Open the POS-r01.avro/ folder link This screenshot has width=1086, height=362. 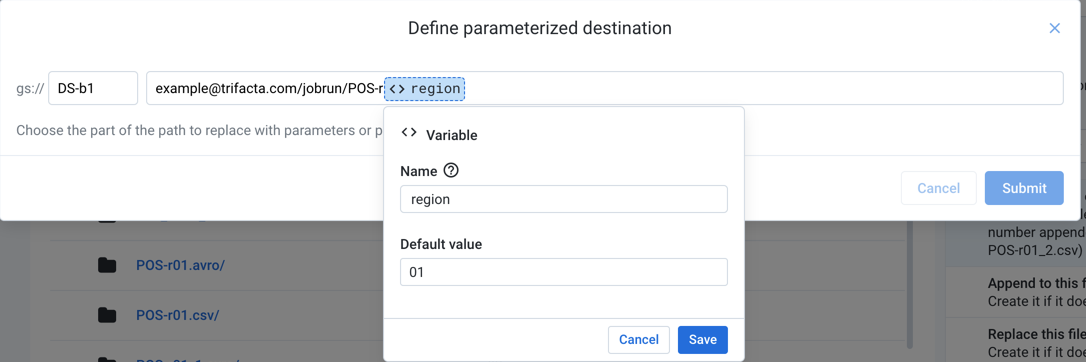pyautogui.click(x=180, y=265)
